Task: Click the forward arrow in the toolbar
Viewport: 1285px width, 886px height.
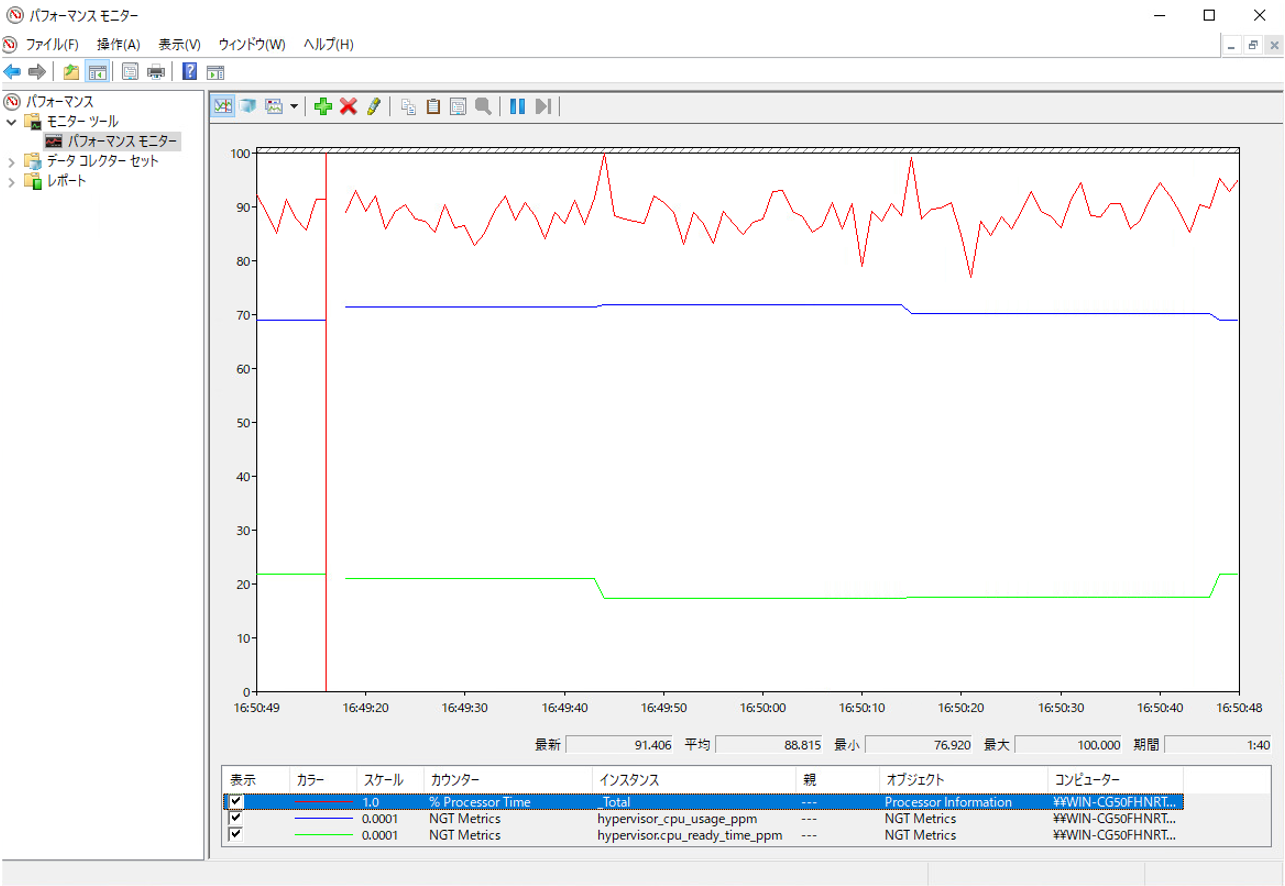Action: pos(37,72)
